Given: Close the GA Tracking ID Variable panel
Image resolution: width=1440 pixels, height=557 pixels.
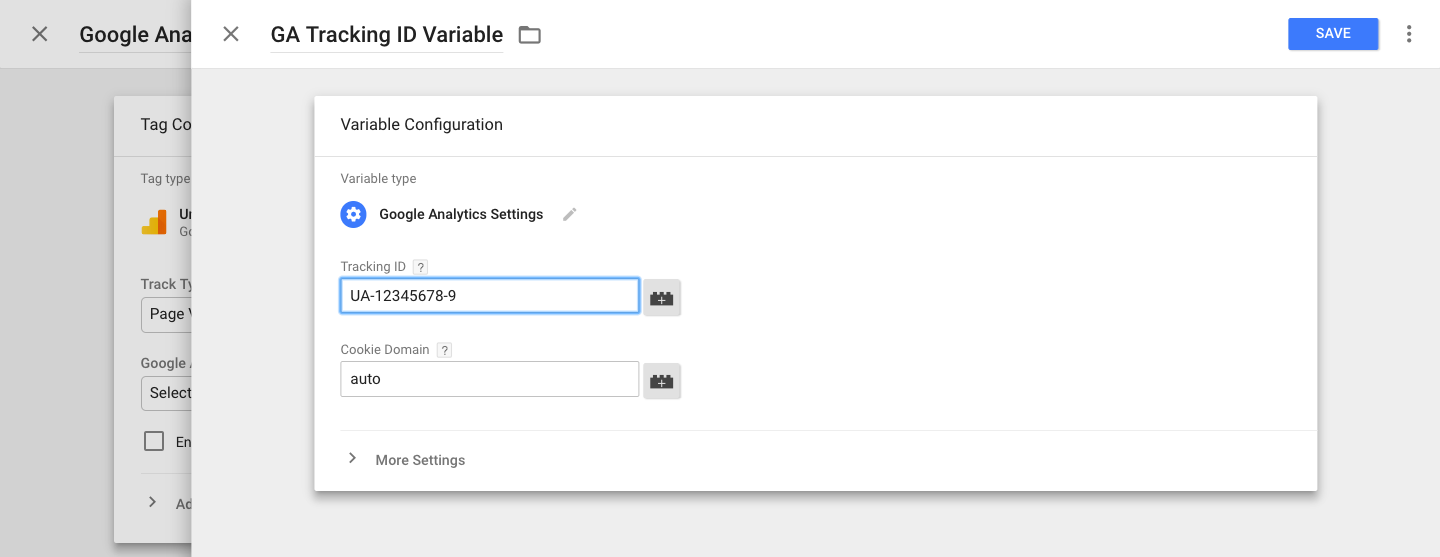Looking at the screenshot, I should tap(230, 34).
